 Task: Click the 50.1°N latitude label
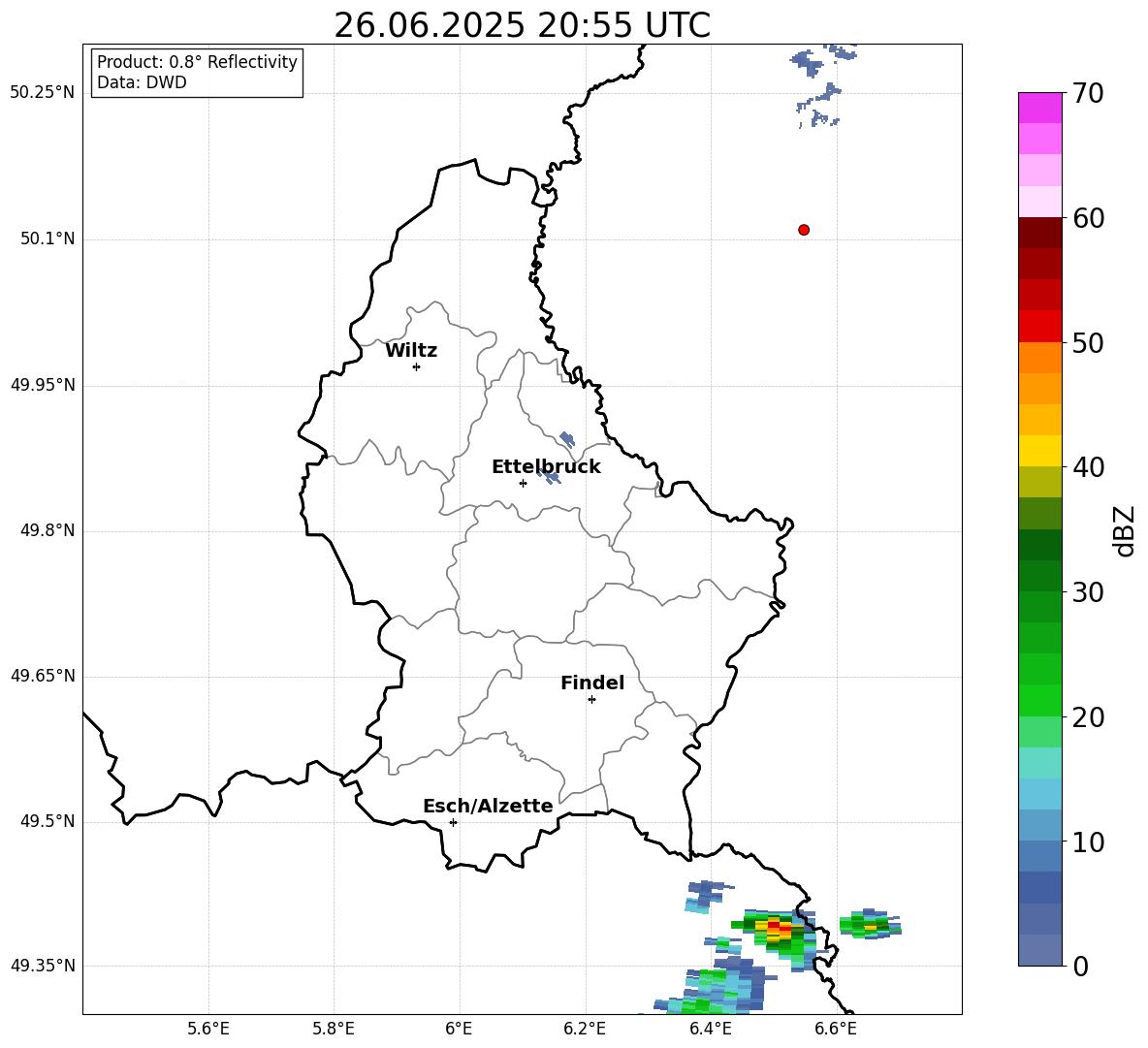pyautogui.click(x=48, y=238)
